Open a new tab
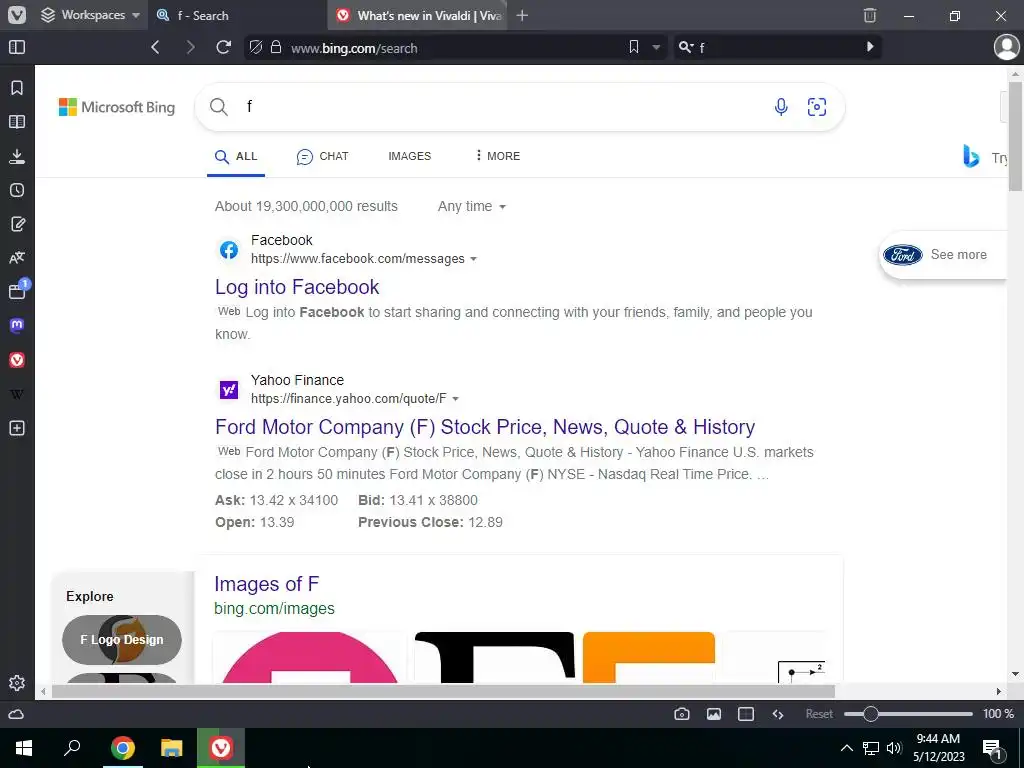The image size is (1024, 768). click(522, 15)
